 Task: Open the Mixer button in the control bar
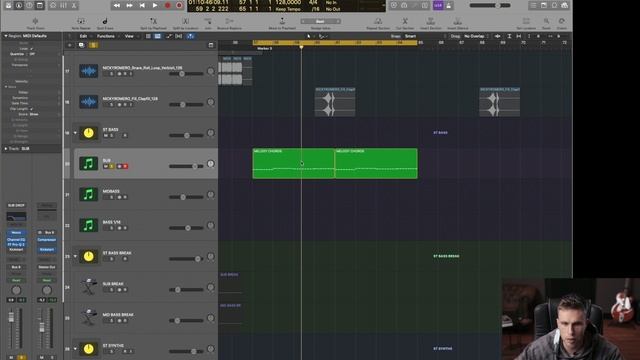click(64, 5)
